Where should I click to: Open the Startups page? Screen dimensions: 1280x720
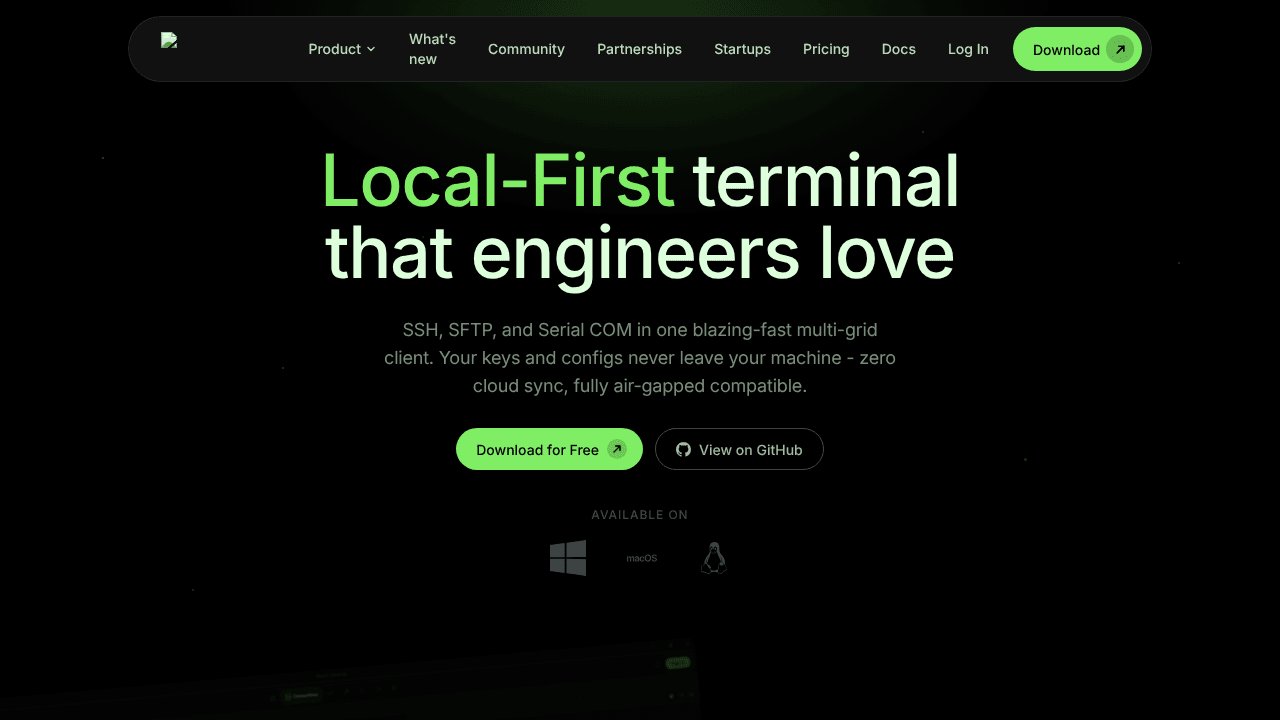click(x=742, y=49)
